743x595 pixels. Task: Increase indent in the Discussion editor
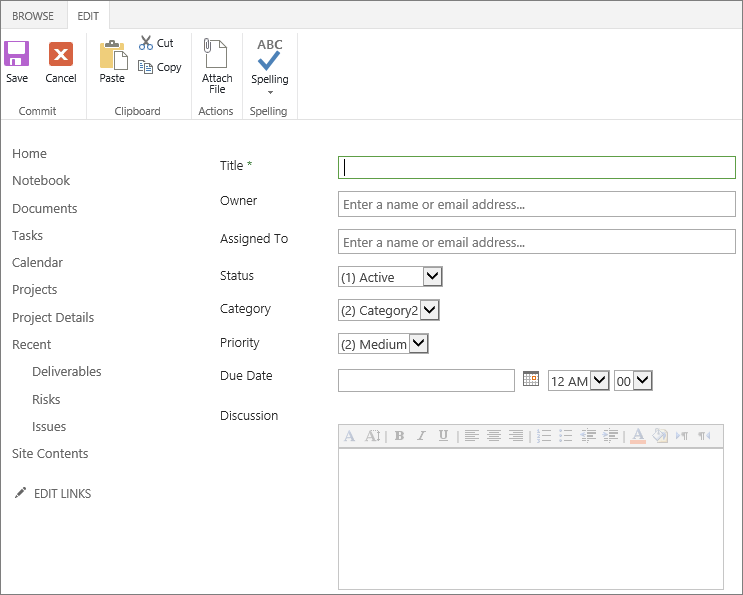(x=610, y=436)
